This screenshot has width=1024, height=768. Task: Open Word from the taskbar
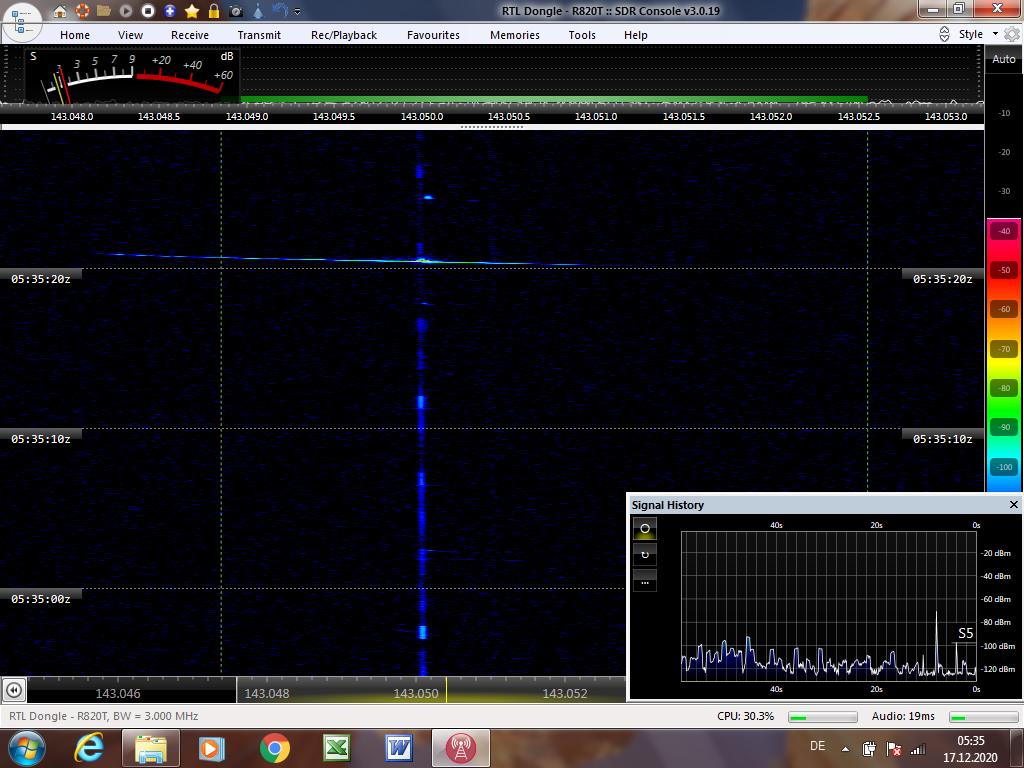[399, 748]
